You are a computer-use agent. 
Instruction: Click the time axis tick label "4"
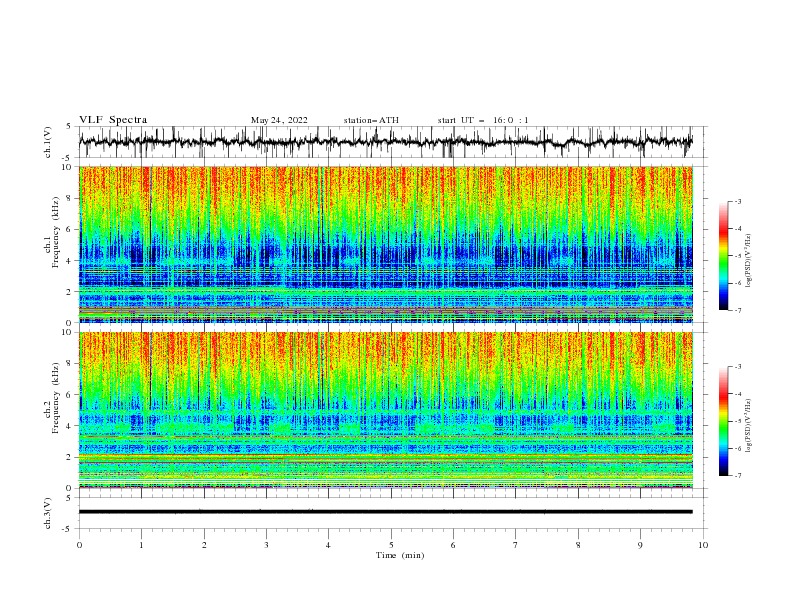[328, 545]
